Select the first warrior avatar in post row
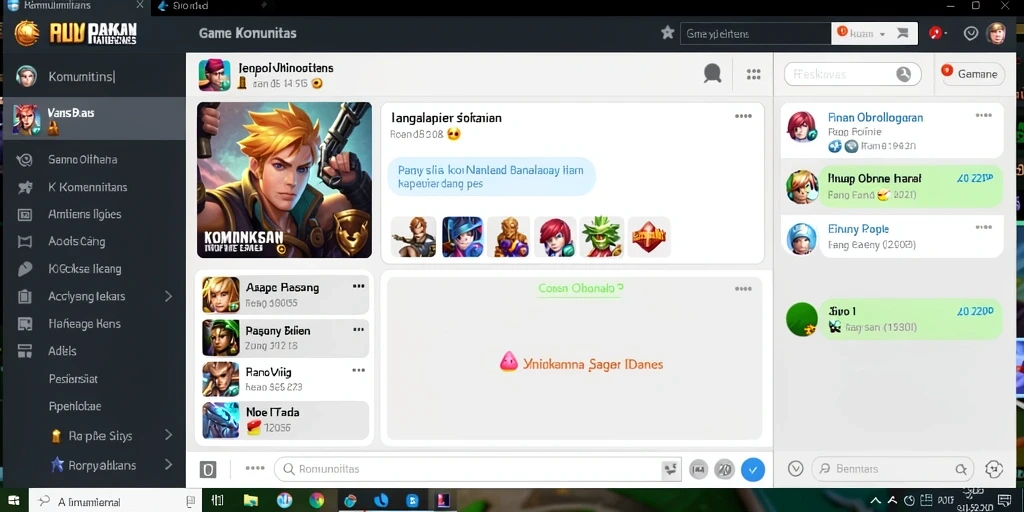 pyautogui.click(x=413, y=236)
